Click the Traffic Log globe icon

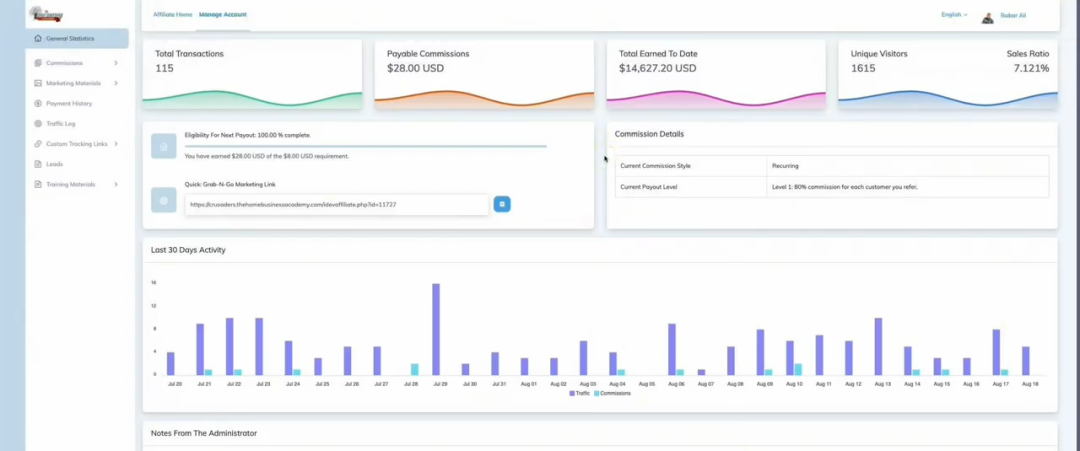coord(38,123)
